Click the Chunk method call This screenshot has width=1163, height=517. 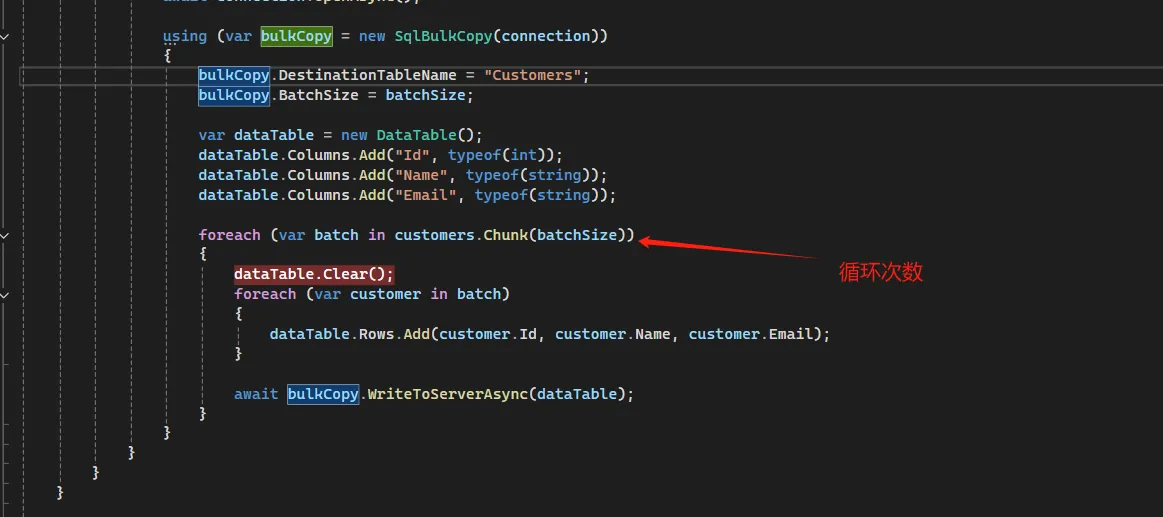[x=506, y=235]
